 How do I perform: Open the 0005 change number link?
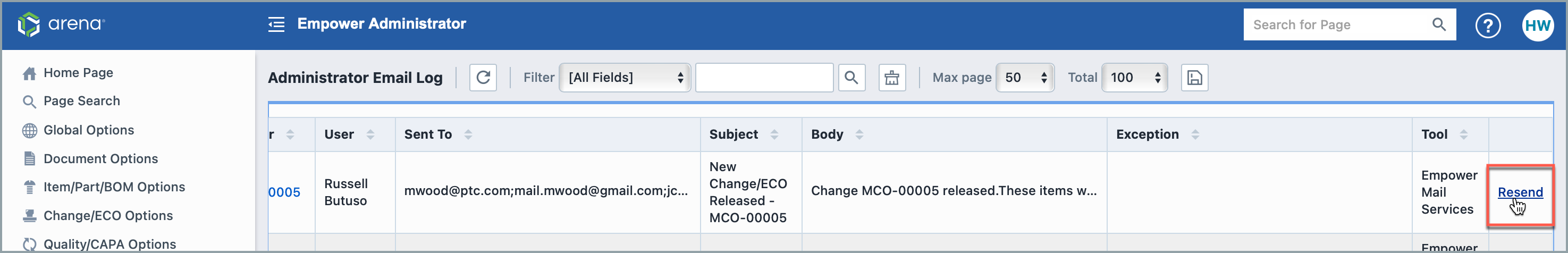coord(284,192)
